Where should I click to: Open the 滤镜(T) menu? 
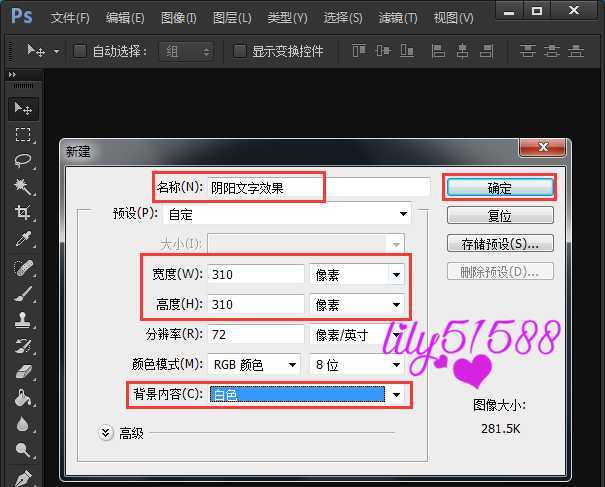pyautogui.click(x=398, y=18)
